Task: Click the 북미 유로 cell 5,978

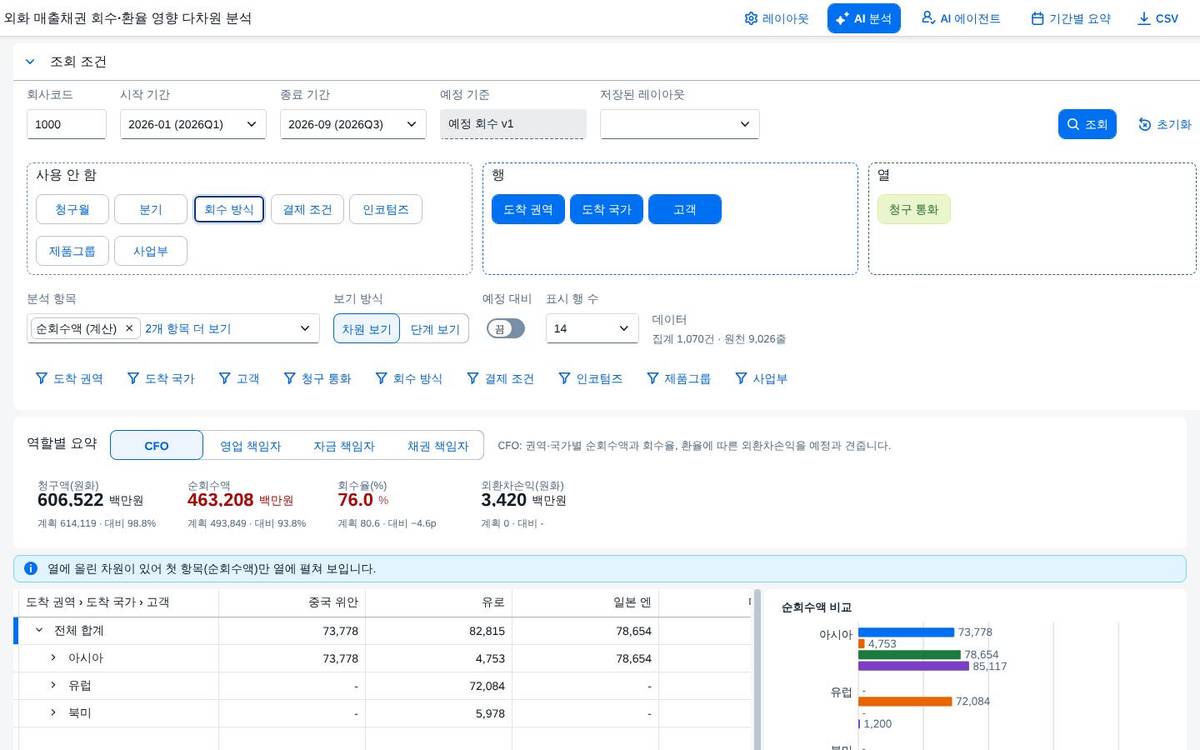Action: [440, 712]
